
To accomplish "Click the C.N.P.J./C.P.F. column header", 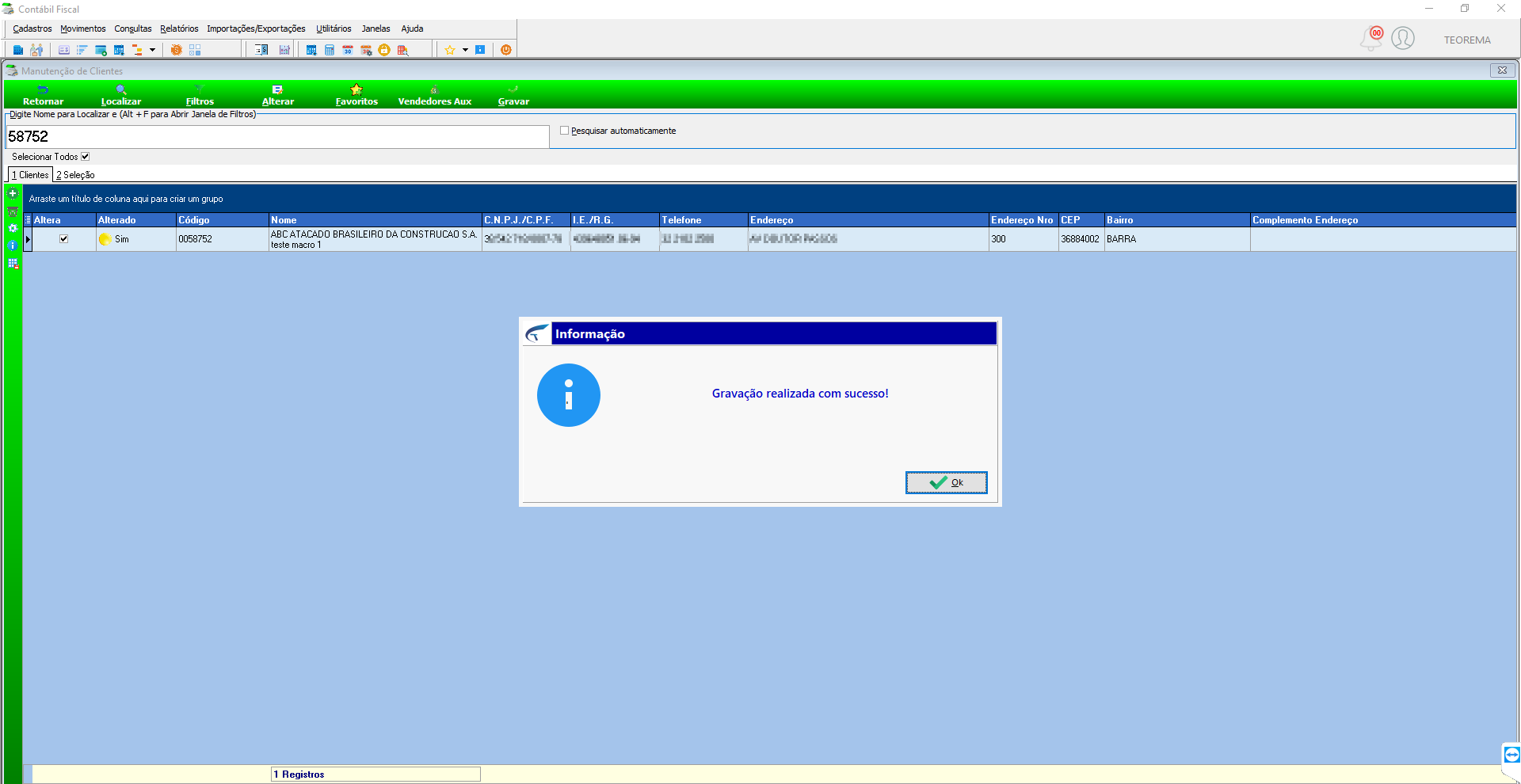I will coord(526,220).
